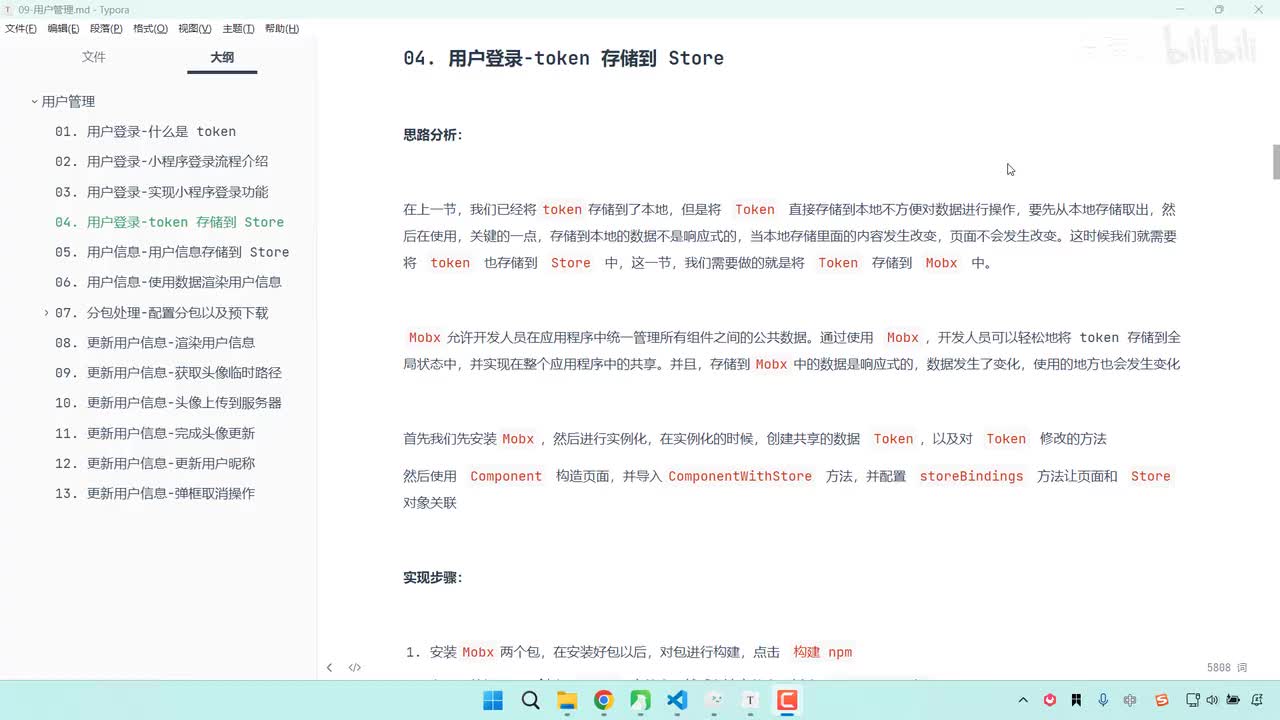The image size is (1280, 720).
Task: Switch to Visual Studio Code in the taskbar
Action: (x=677, y=701)
